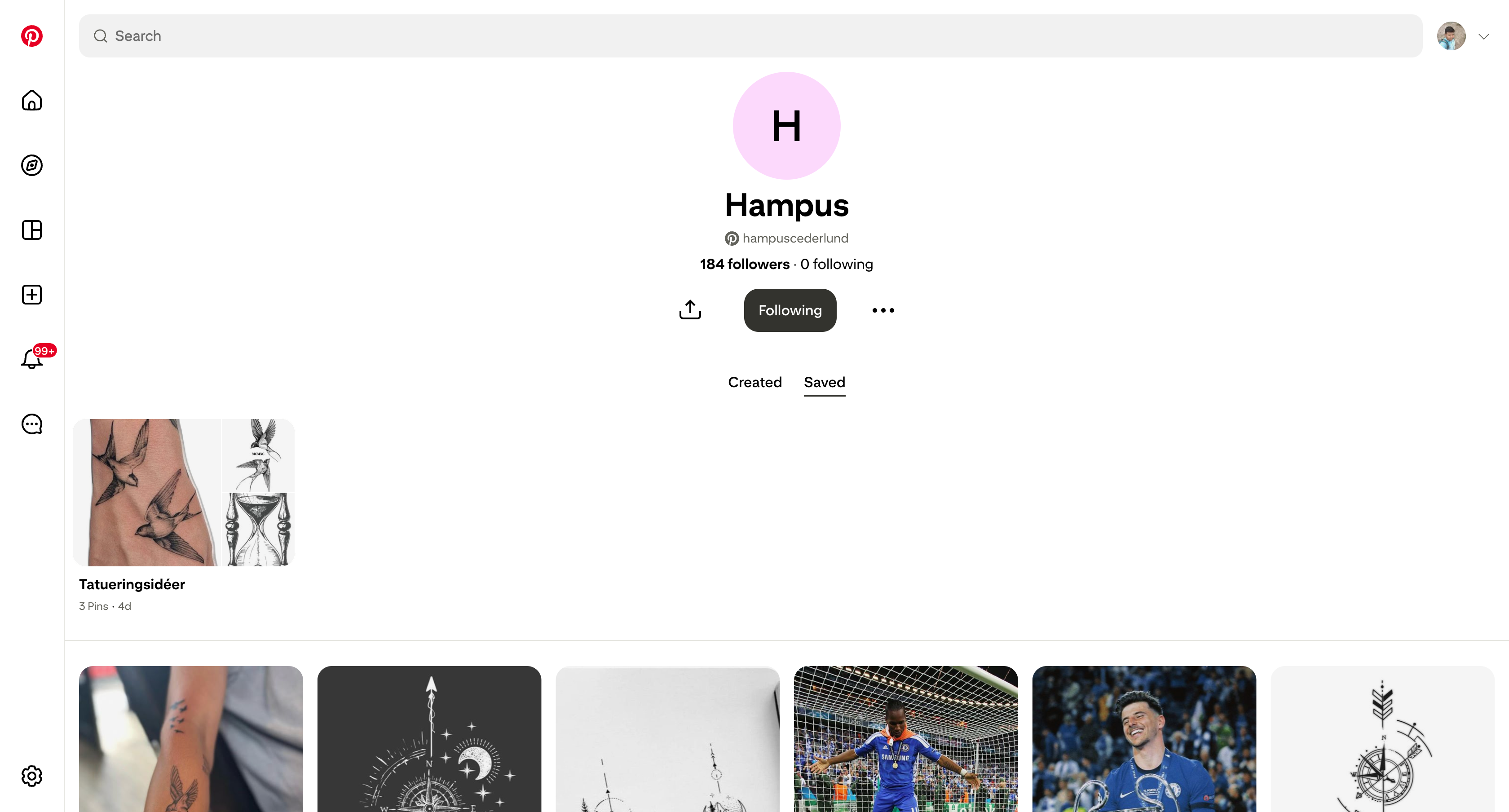Open the Tatueringsidéer board thumbnail

coord(183,492)
